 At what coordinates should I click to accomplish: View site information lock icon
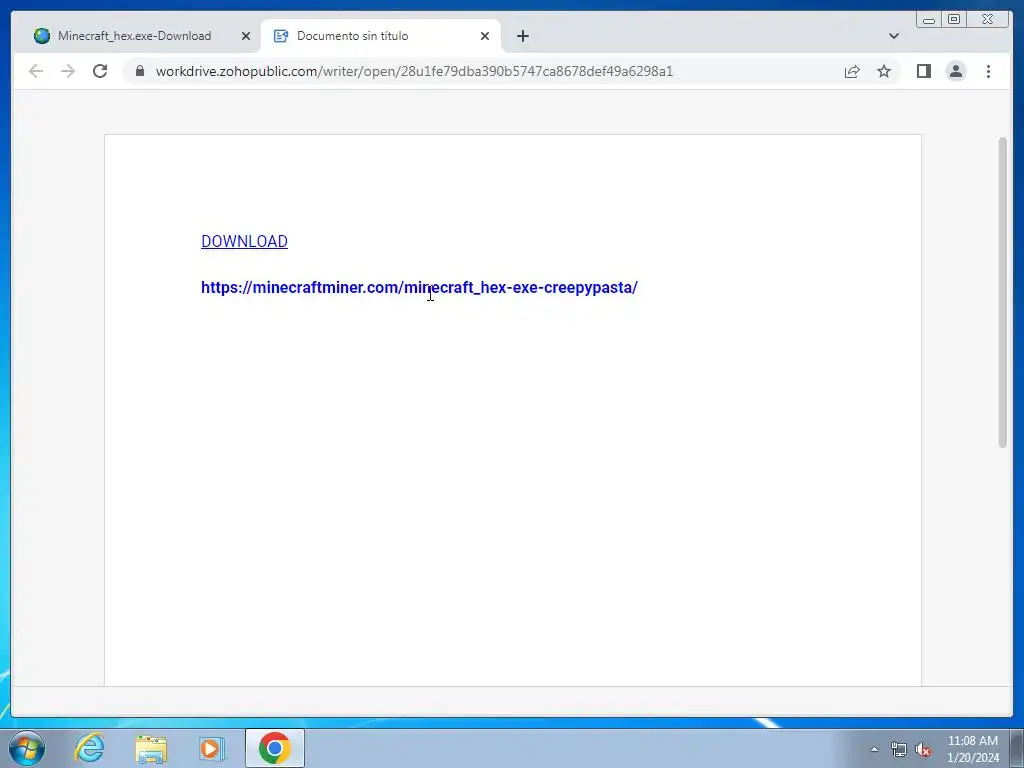(140, 71)
